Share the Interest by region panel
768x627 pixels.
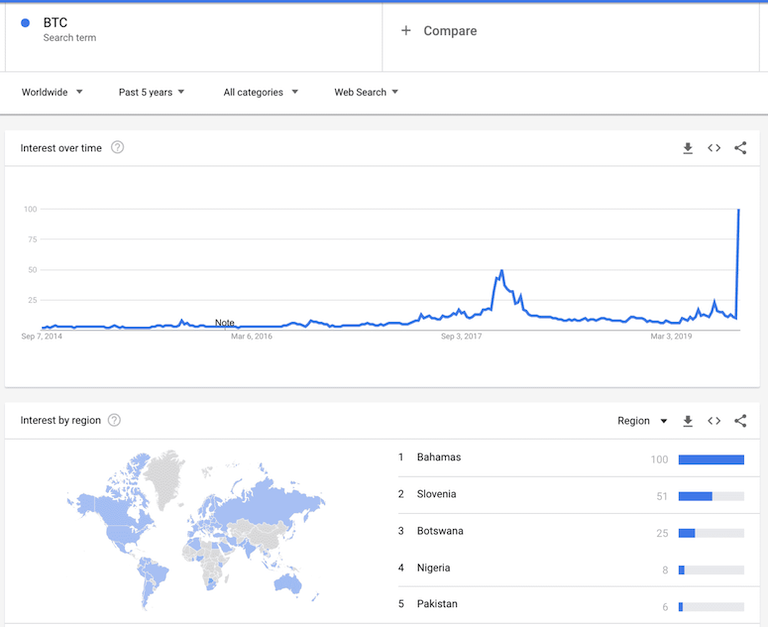pyautogui.click(x=740, y=421)
